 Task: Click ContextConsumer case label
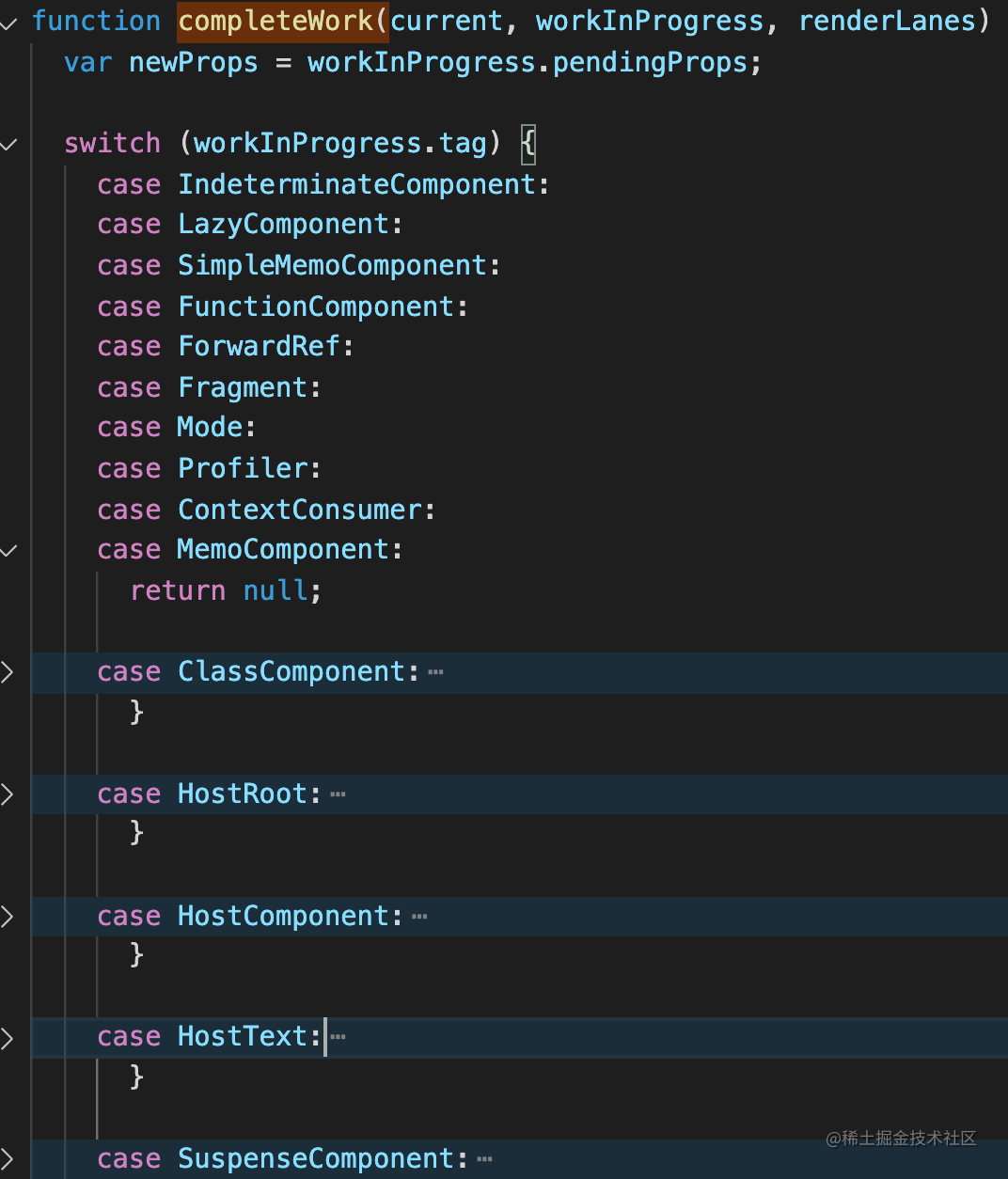(300, 510)
